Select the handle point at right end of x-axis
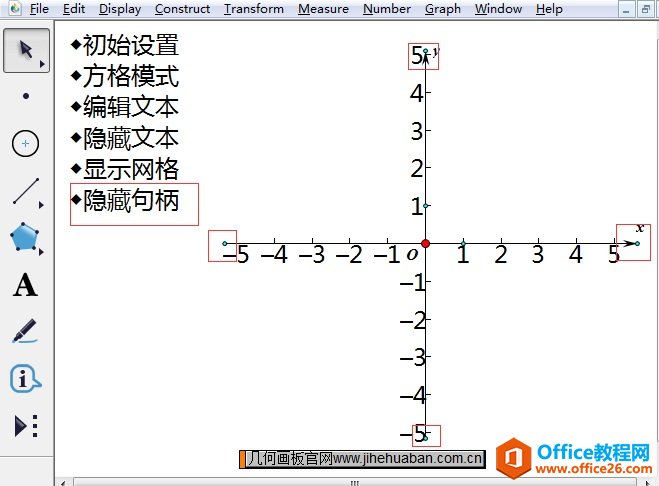Viewport: 659px width, 486px height. pyautogui.click(x=638, y=243)
